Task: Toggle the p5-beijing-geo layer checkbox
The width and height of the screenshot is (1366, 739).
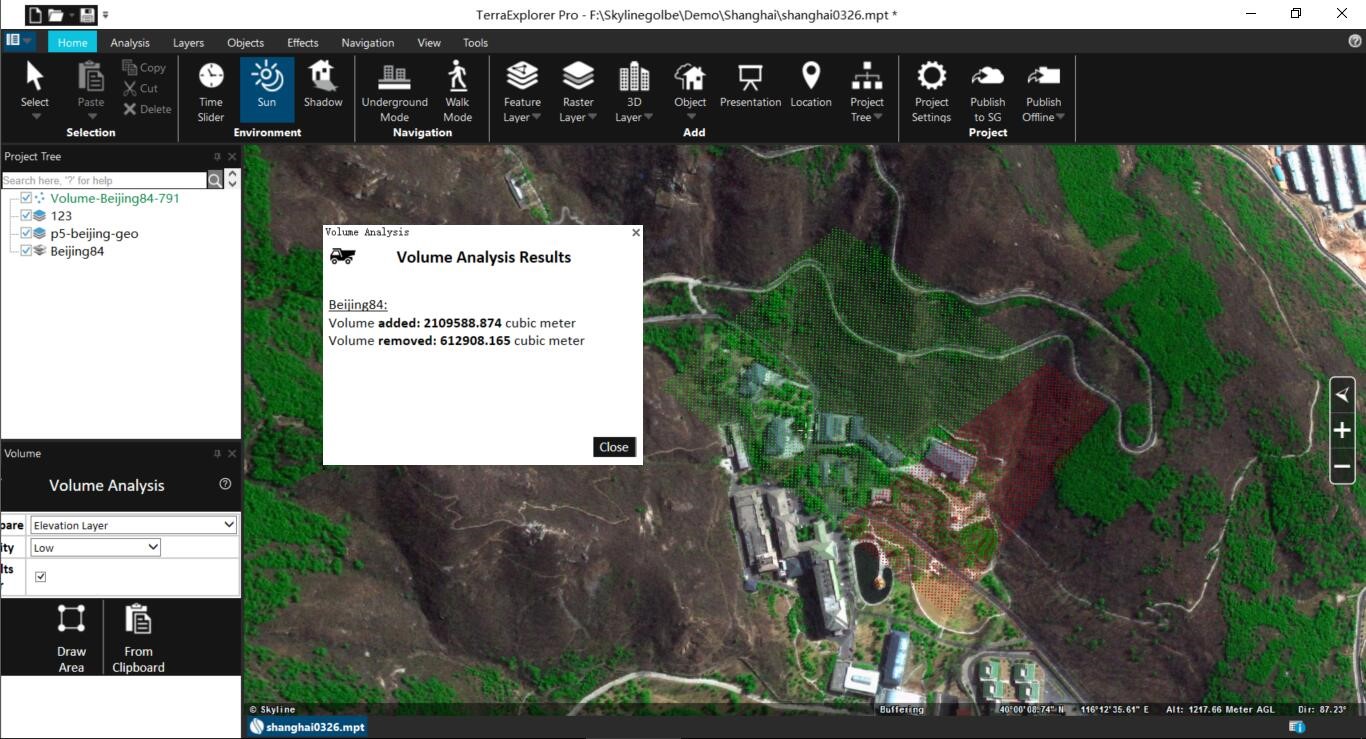Action: [x=26, y=233]
